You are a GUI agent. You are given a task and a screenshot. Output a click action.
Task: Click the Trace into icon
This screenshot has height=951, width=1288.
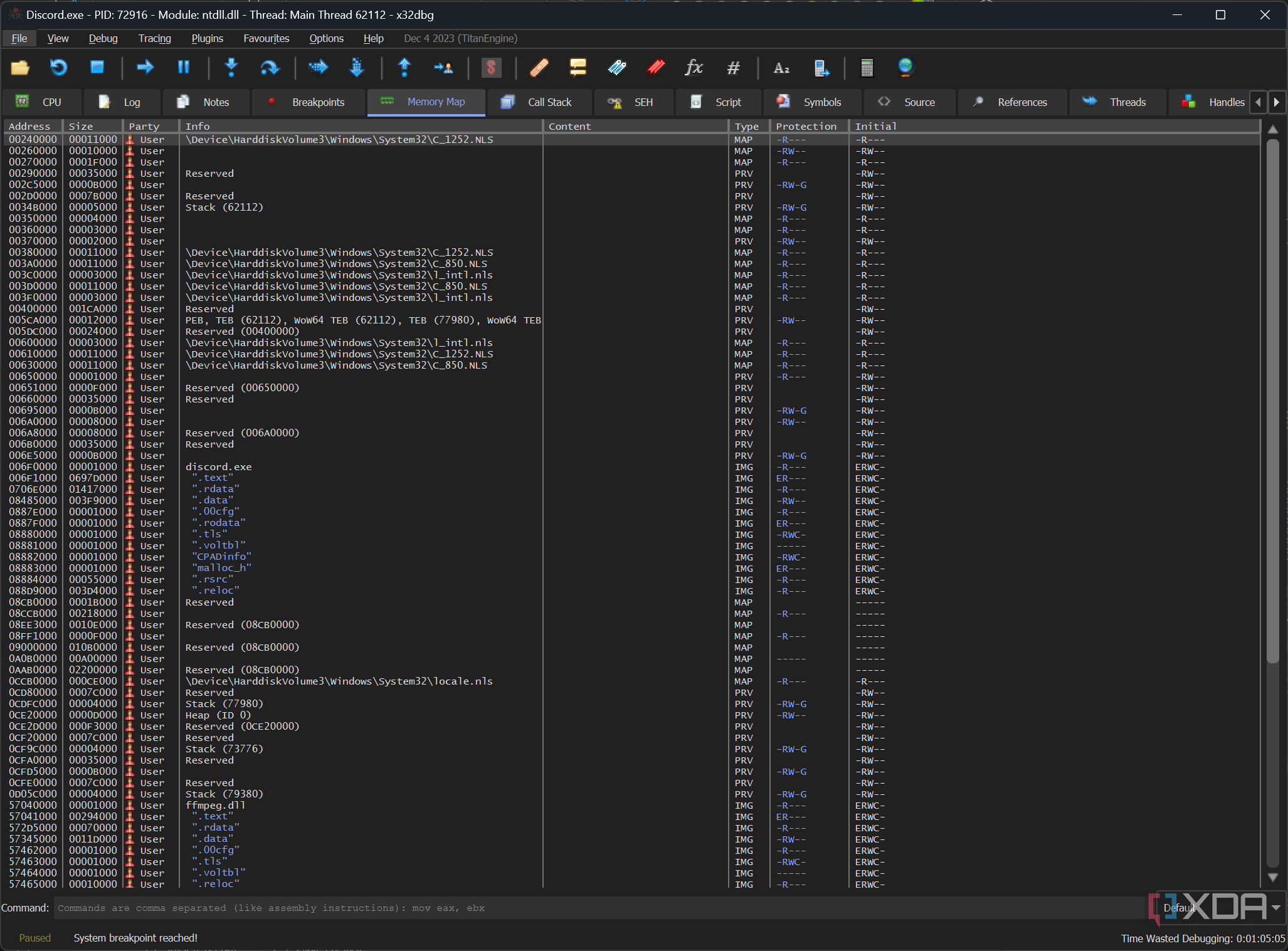click(318, 67)
